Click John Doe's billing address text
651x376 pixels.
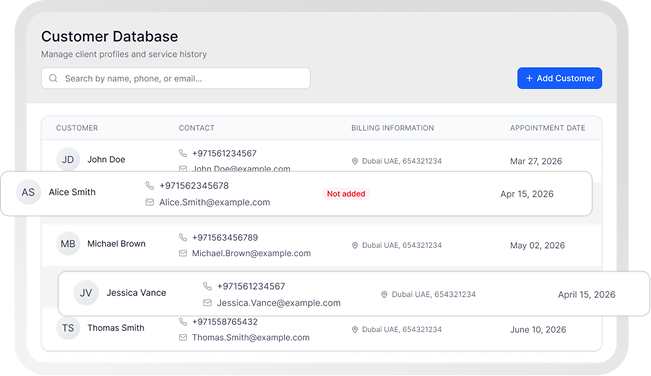click(402, 161)
